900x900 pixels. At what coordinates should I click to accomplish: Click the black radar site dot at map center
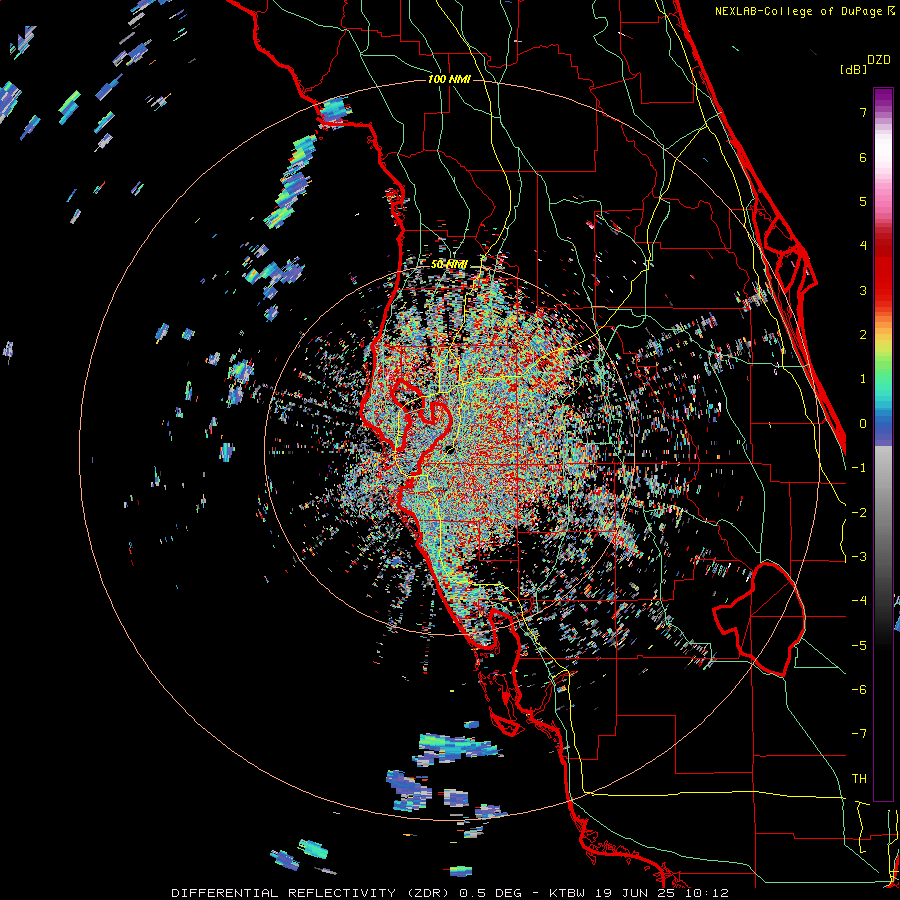click(x=449, y=449)
